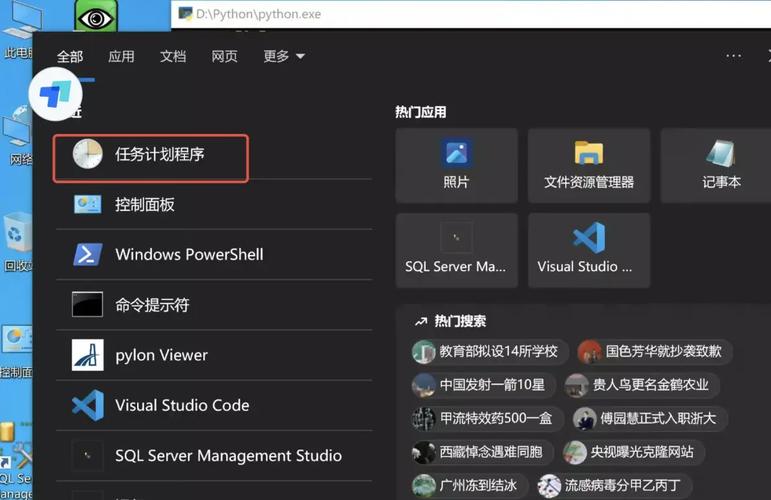
Task: Open the Visual Studio ... tile
Action: (589, 250)
